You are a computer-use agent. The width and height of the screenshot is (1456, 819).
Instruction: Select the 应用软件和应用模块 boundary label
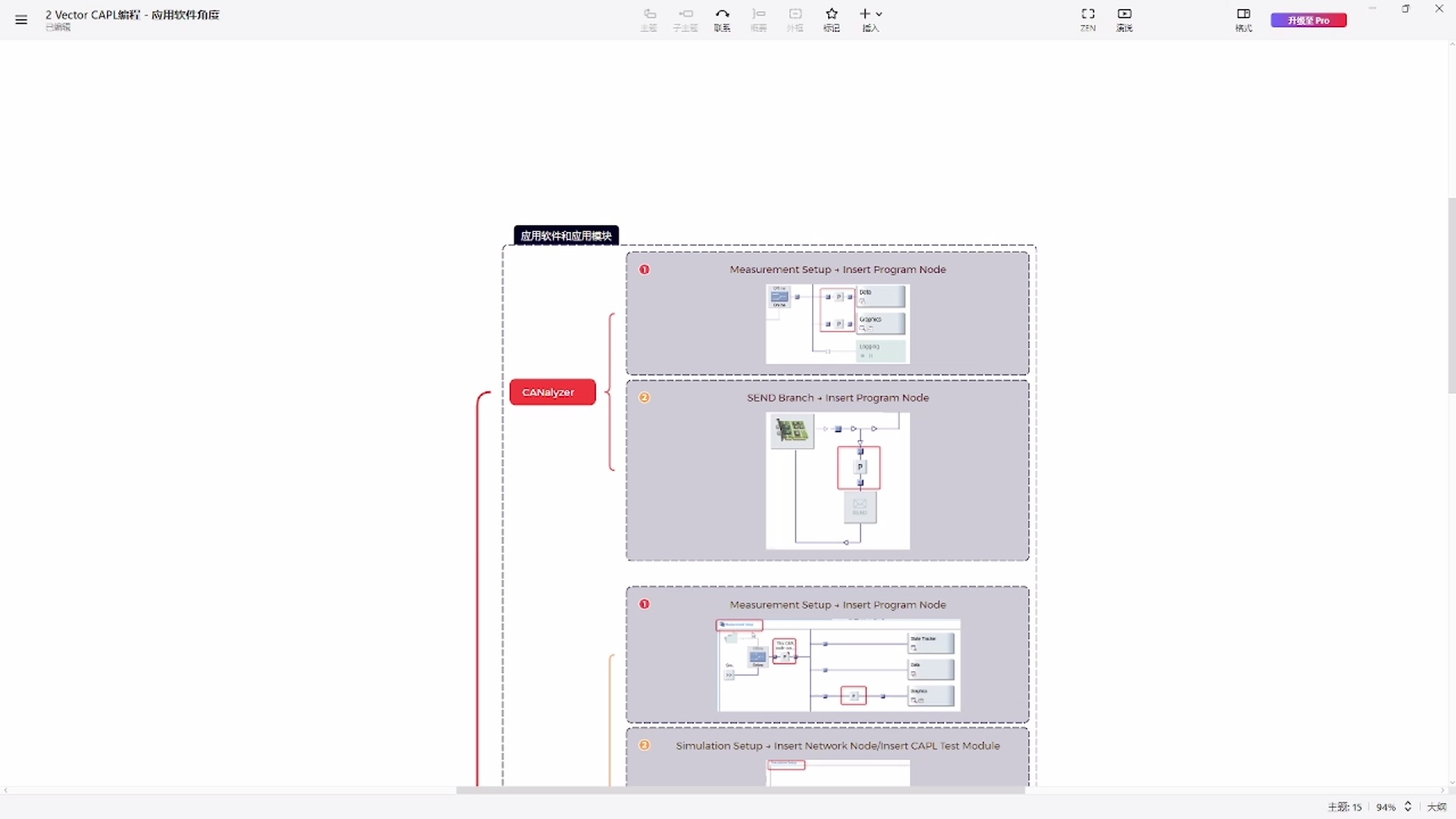click(x=566, y=236)
